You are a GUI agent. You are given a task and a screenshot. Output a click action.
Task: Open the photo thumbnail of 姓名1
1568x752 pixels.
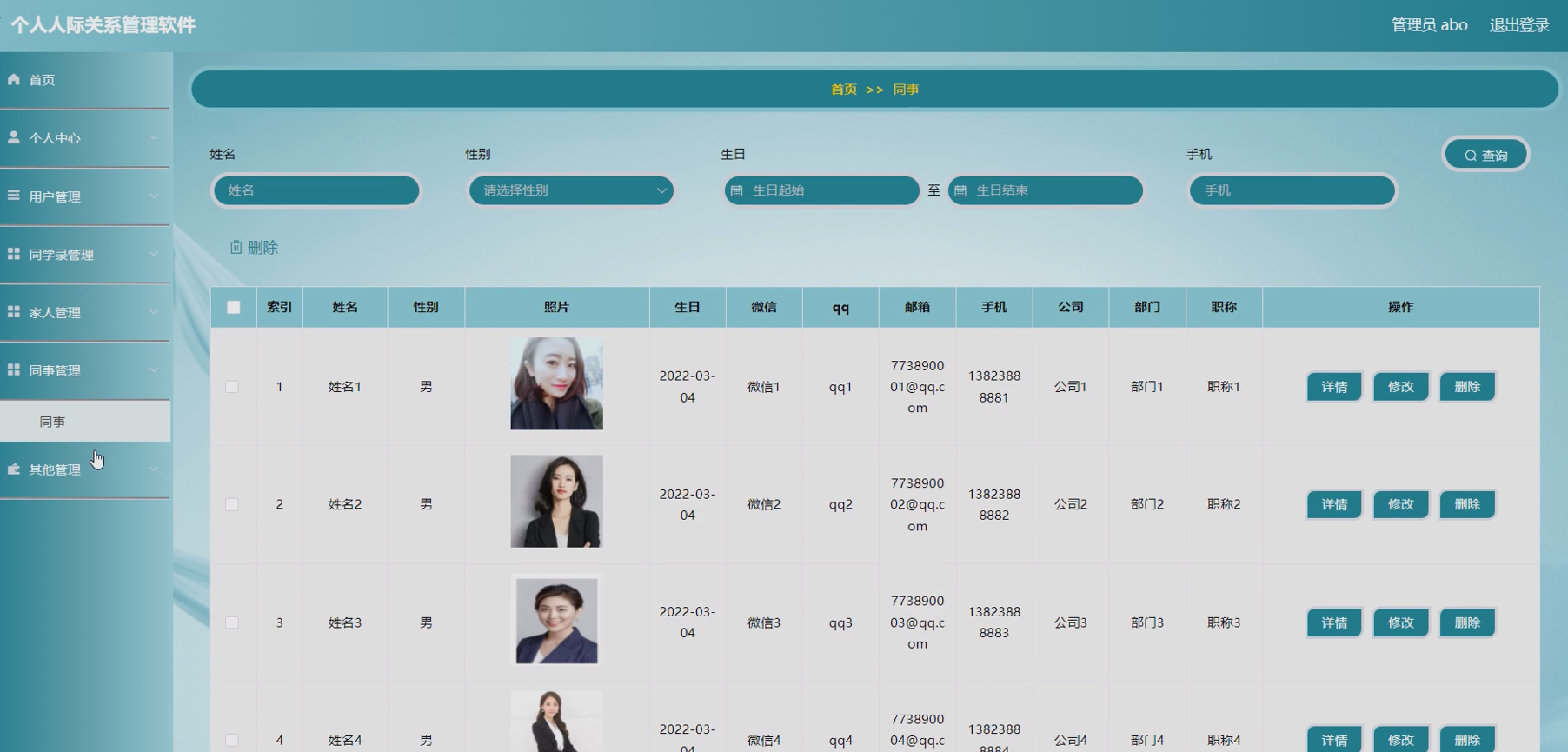click(x=556, y=383)
